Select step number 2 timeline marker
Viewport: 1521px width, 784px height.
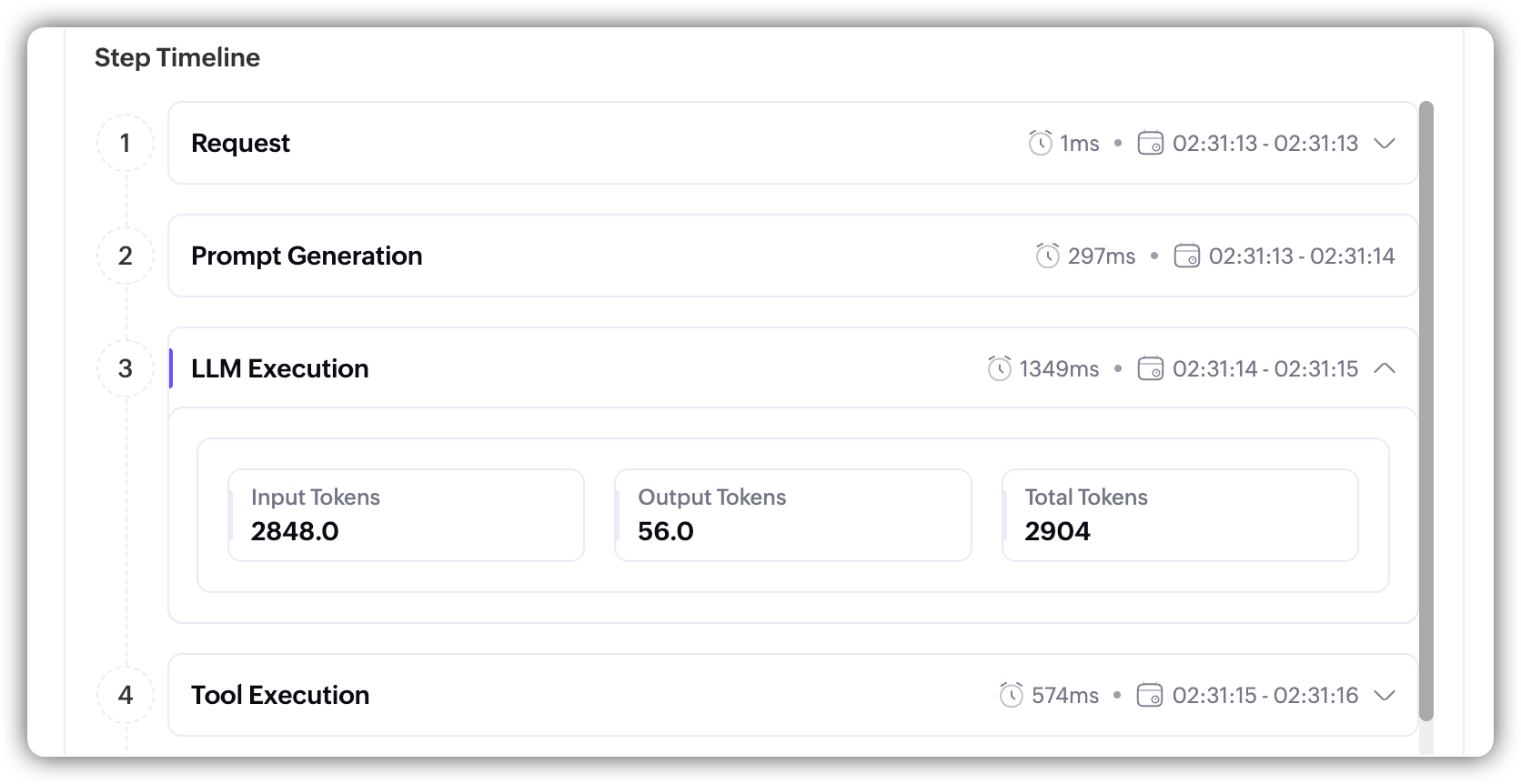(x=126, y=256)
